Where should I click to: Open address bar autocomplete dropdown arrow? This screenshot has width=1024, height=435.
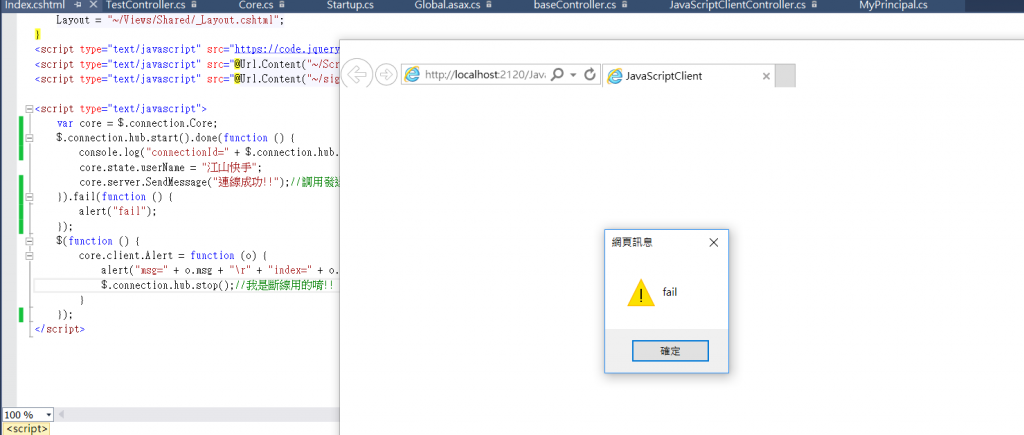(573, 75)
